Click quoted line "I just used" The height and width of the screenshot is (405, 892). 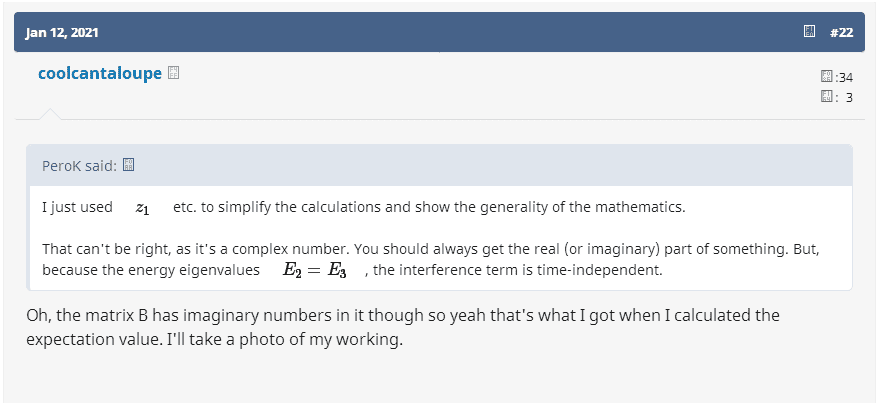click(x=77, y=208)
